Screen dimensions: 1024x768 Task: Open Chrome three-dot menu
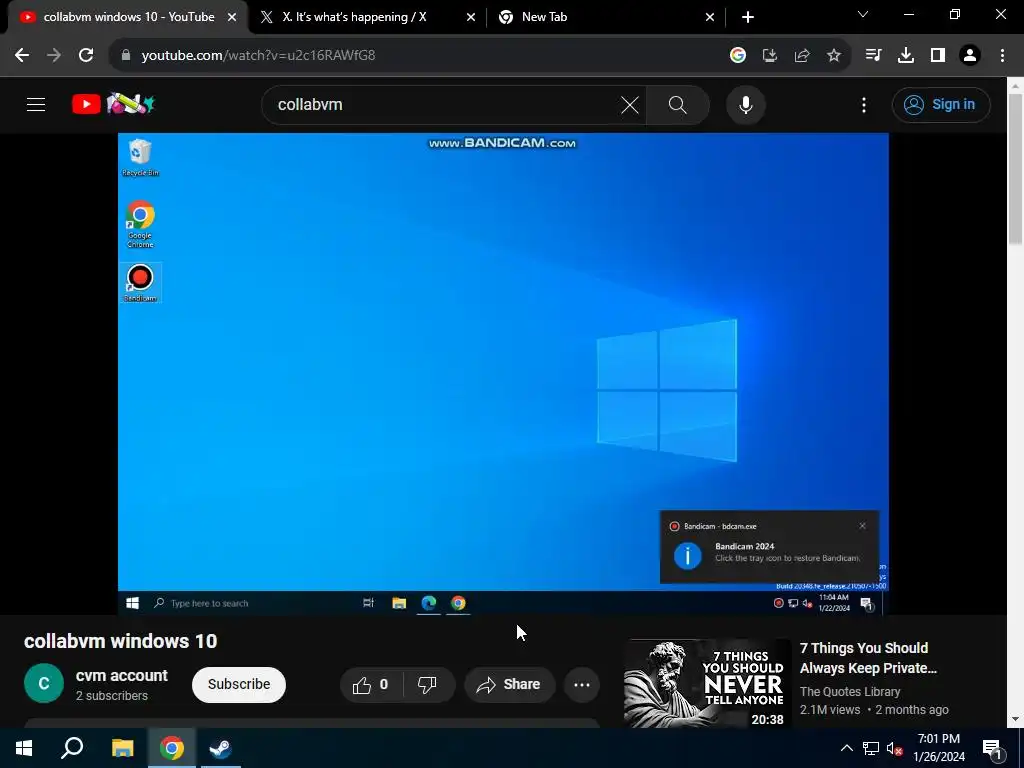pos(1002,55)
